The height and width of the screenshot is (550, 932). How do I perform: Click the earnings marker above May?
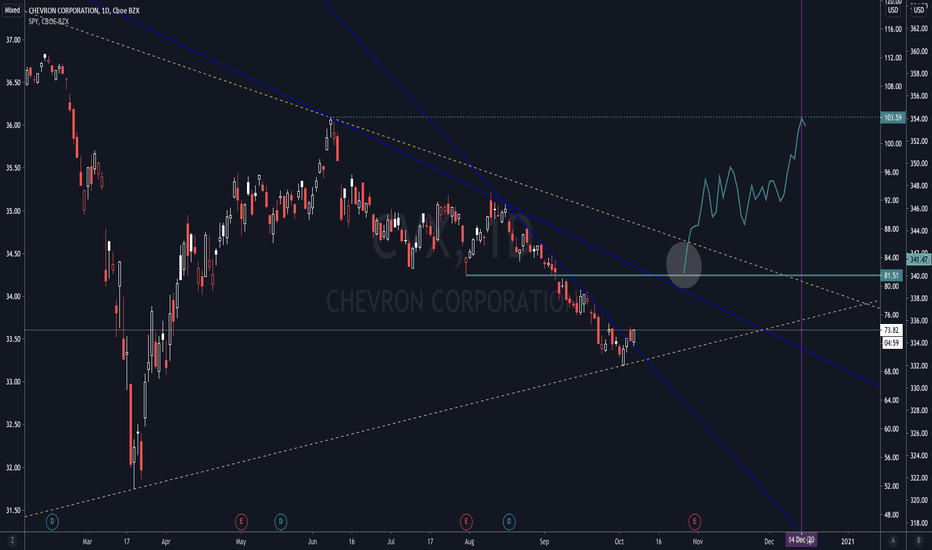click(x=241, y=522)
